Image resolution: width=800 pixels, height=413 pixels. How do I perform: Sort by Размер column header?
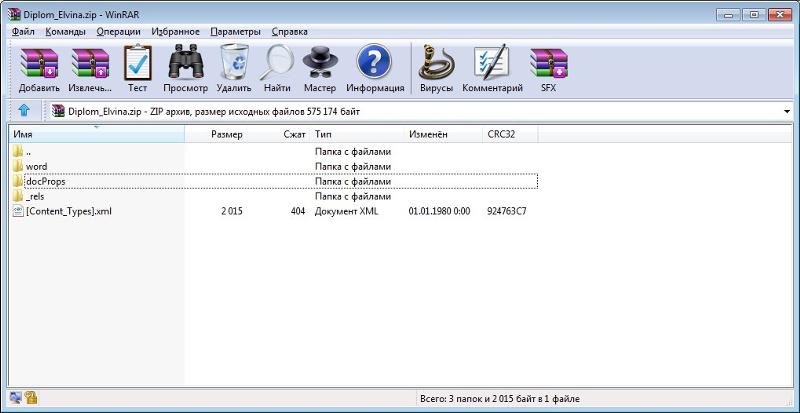pyautogui.click(x=215, y=134)
